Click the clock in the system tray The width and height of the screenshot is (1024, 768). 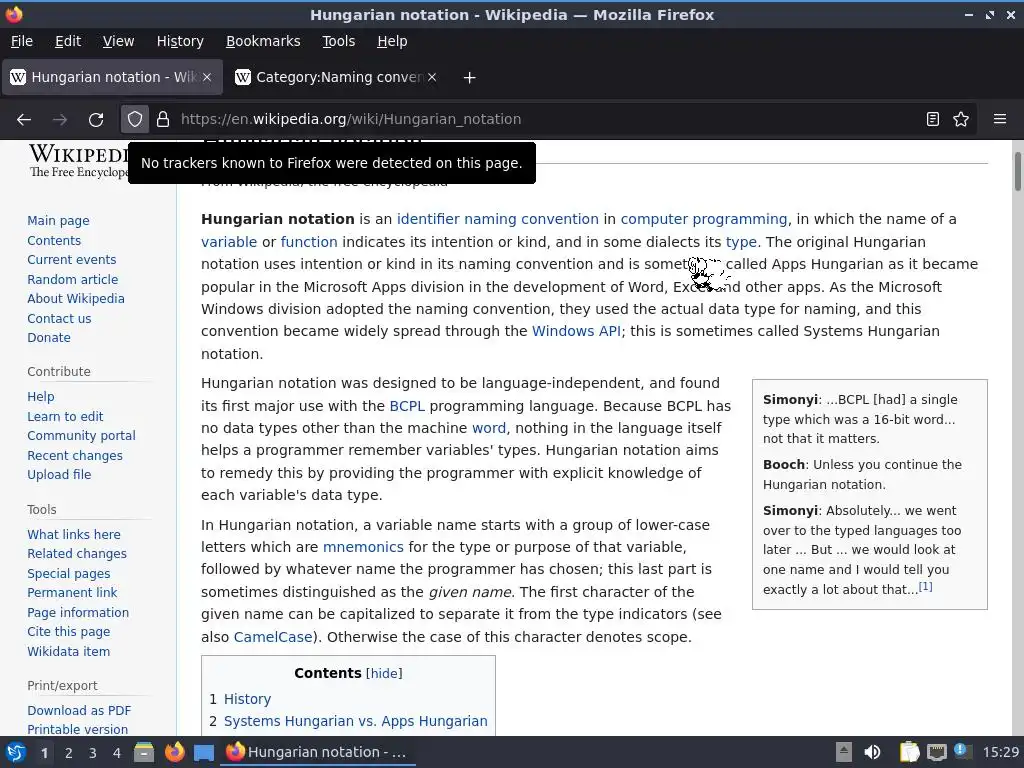[x=1000, y=752]
